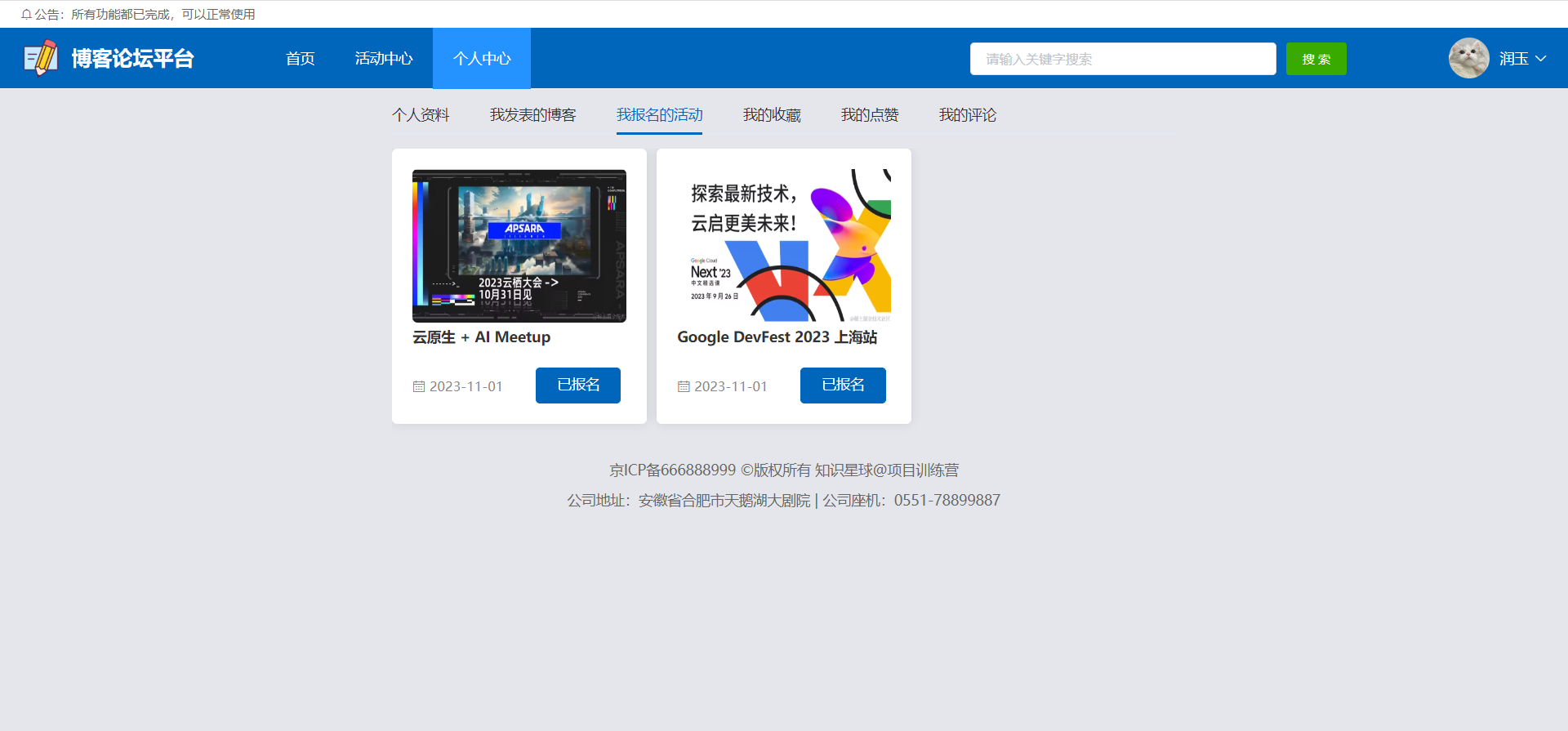Click the 润玉 username label
Screen dimensions: 1568x731
pyautogui.click(x=1513, y=59)
